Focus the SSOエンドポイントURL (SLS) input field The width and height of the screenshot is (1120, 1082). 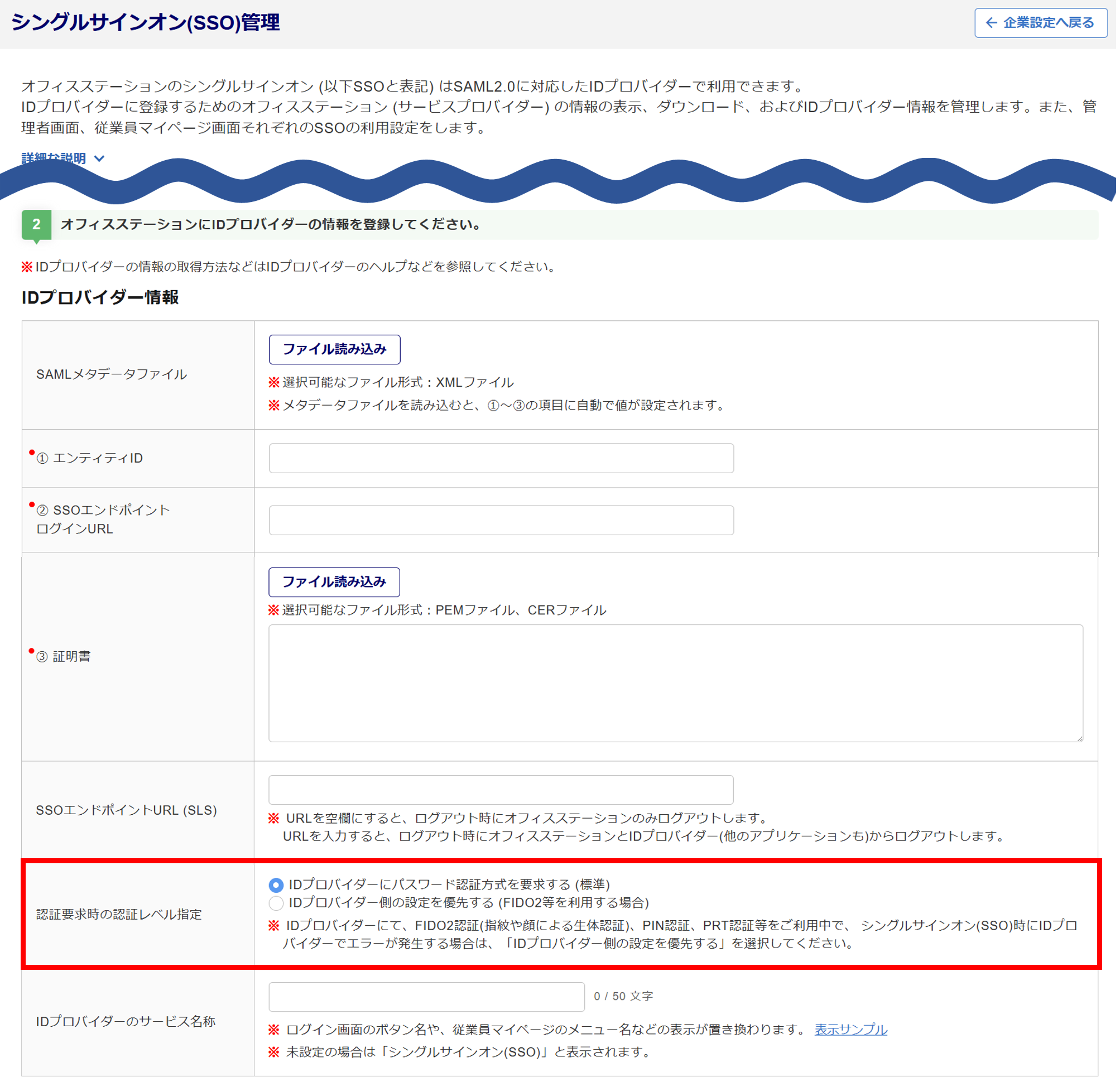click(x=501, y=790)
